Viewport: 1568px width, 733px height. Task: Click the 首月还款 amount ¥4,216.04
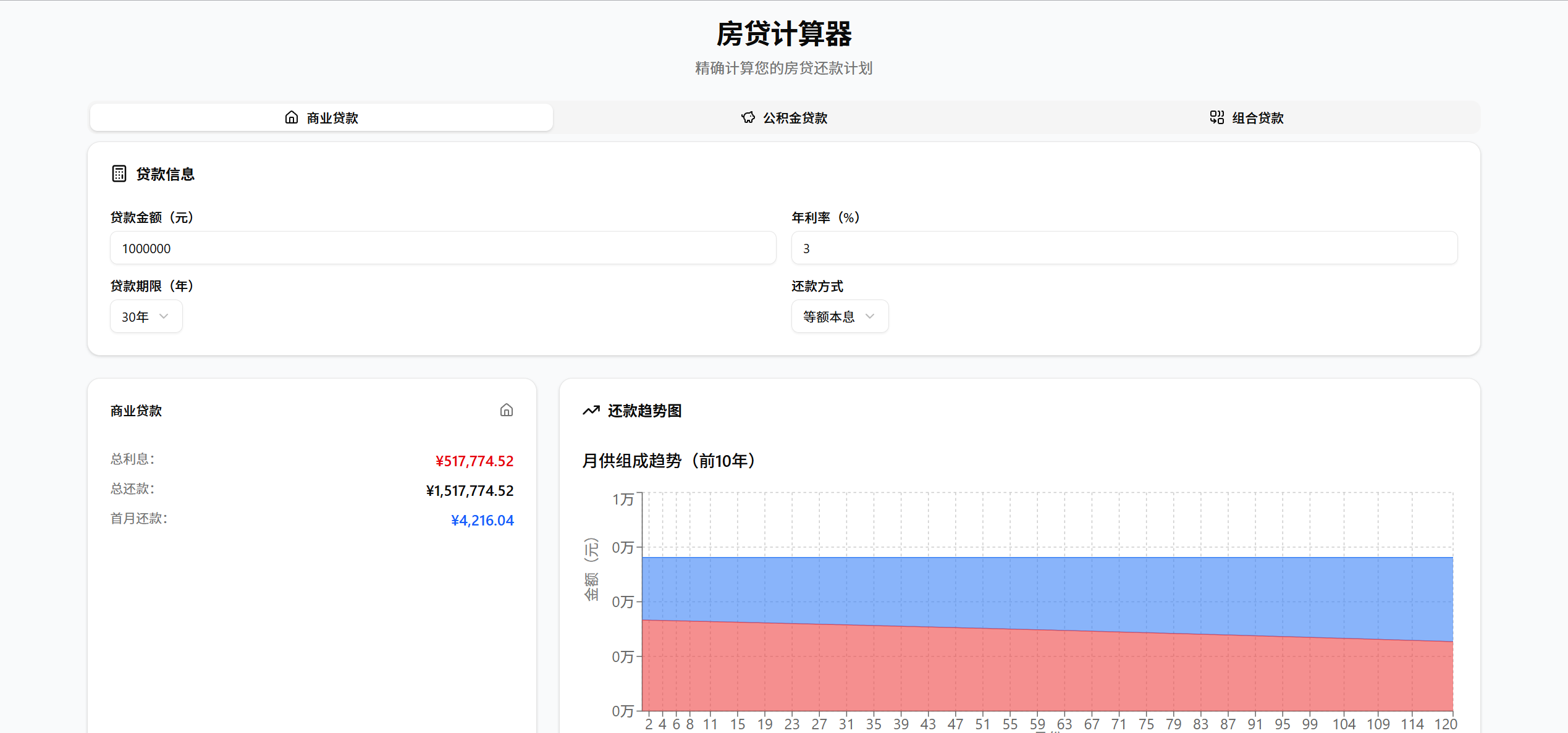click(482, 520)
